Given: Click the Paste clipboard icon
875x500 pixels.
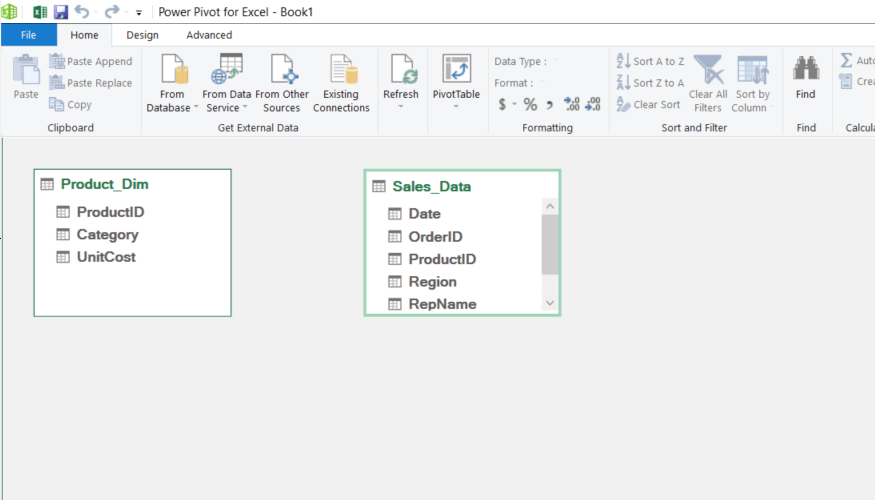Looking at the screenshot, I should coord(26,70).
